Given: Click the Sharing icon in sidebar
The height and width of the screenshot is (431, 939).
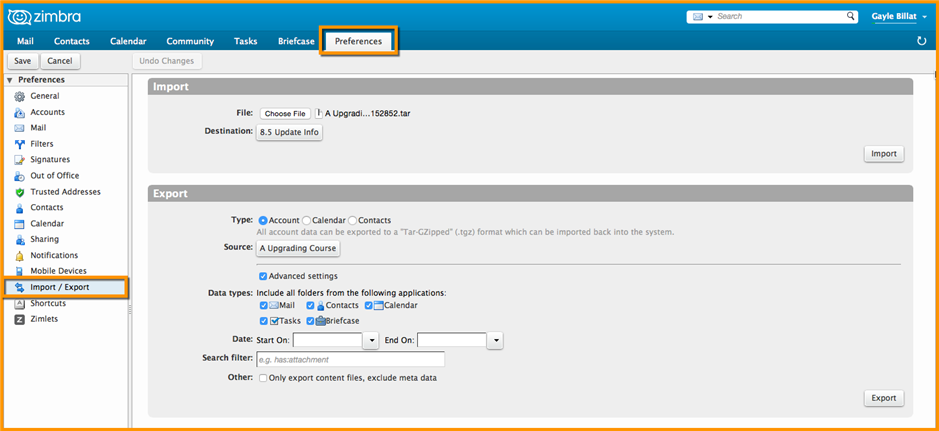Looking at the screenshot, I should tap(19, 239).
